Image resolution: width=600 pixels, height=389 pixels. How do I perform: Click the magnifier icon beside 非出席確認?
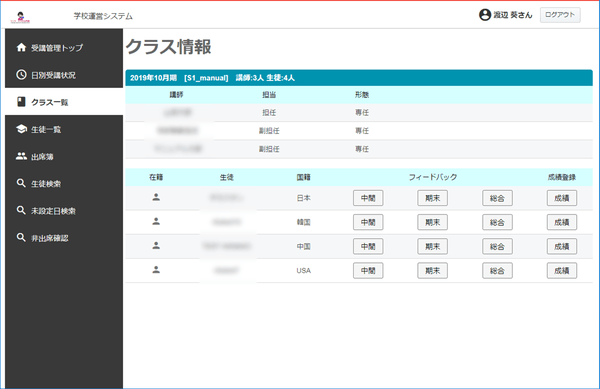tap(21, 238)
